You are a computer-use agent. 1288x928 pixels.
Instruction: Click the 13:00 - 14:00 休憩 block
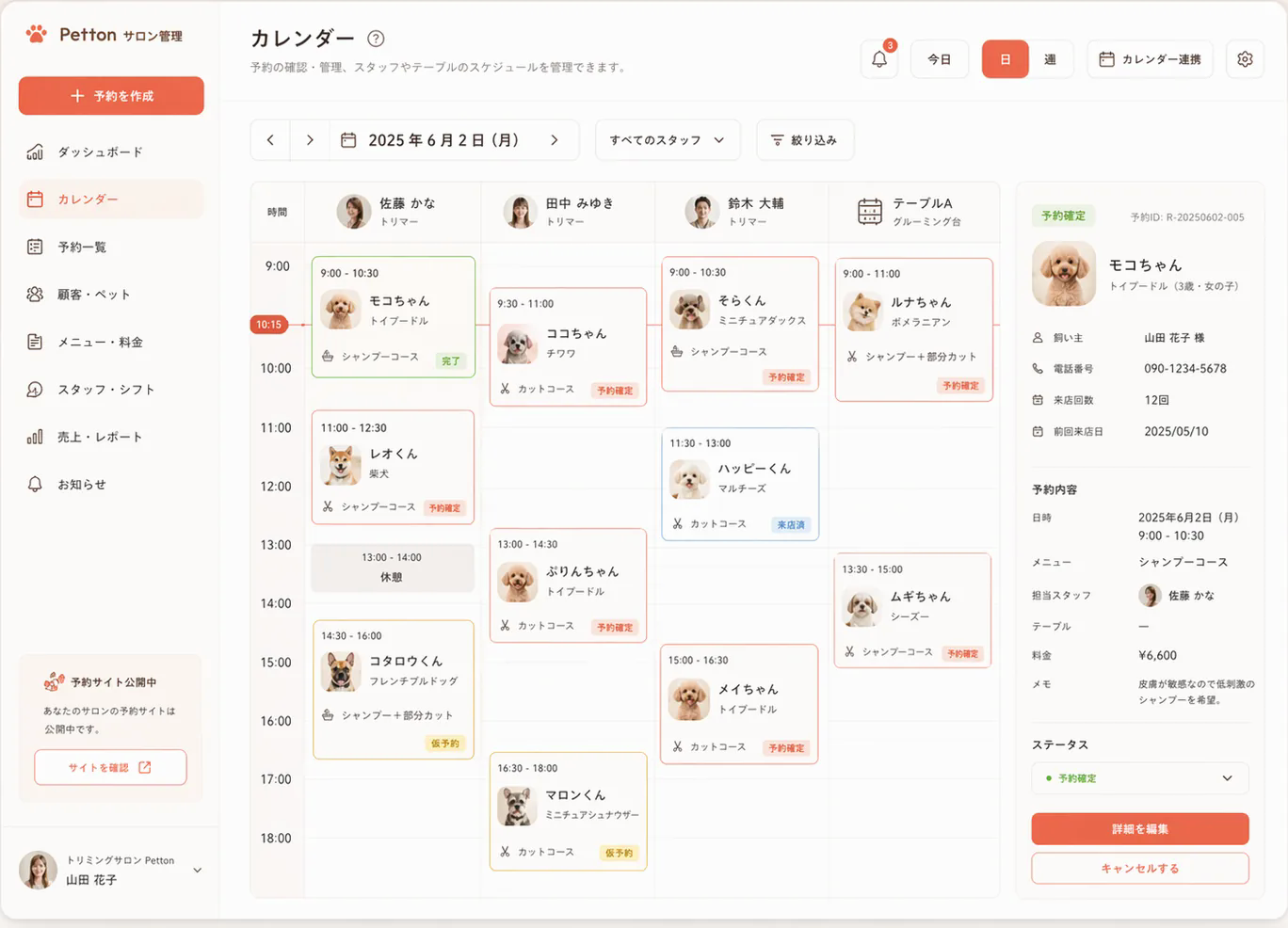(x=393, y=568)
